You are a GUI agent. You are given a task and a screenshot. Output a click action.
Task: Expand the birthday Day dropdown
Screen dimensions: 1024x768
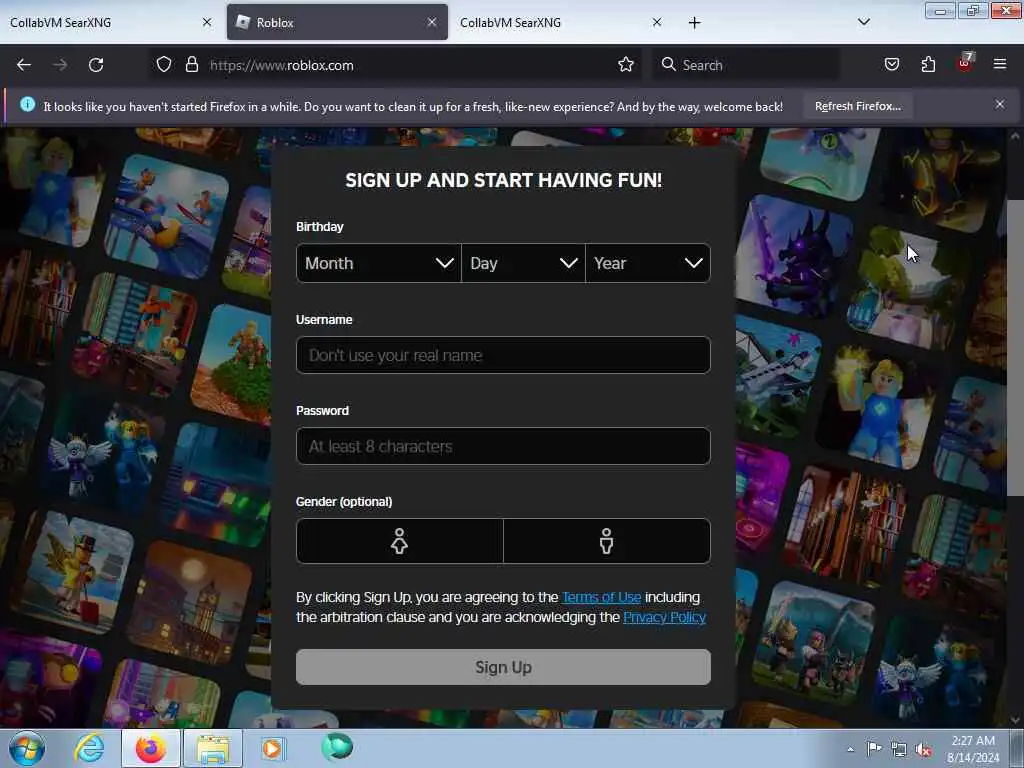pyautogui.click(x=523, y=263)
